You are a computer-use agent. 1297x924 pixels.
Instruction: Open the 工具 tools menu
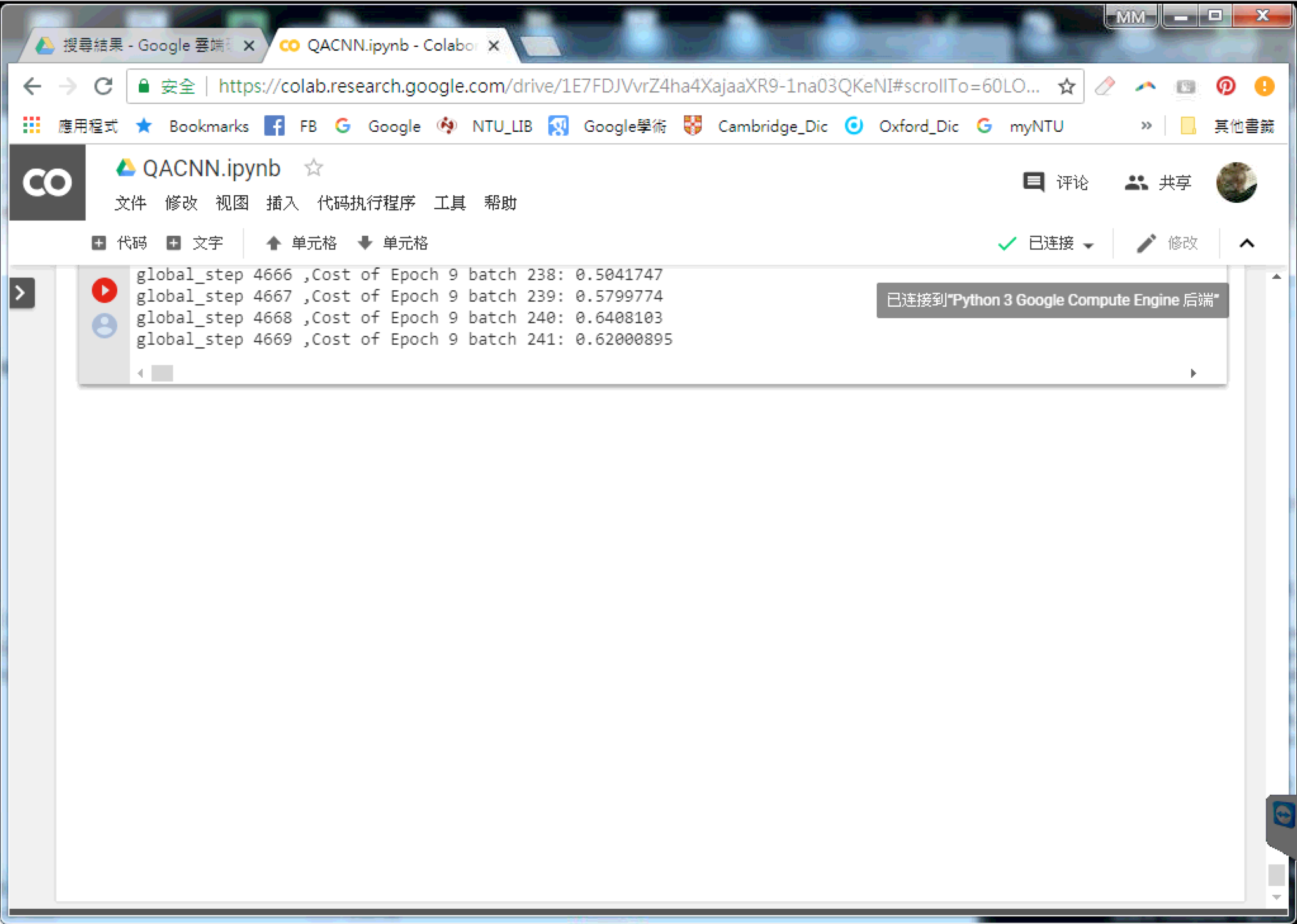click(449, 203)
